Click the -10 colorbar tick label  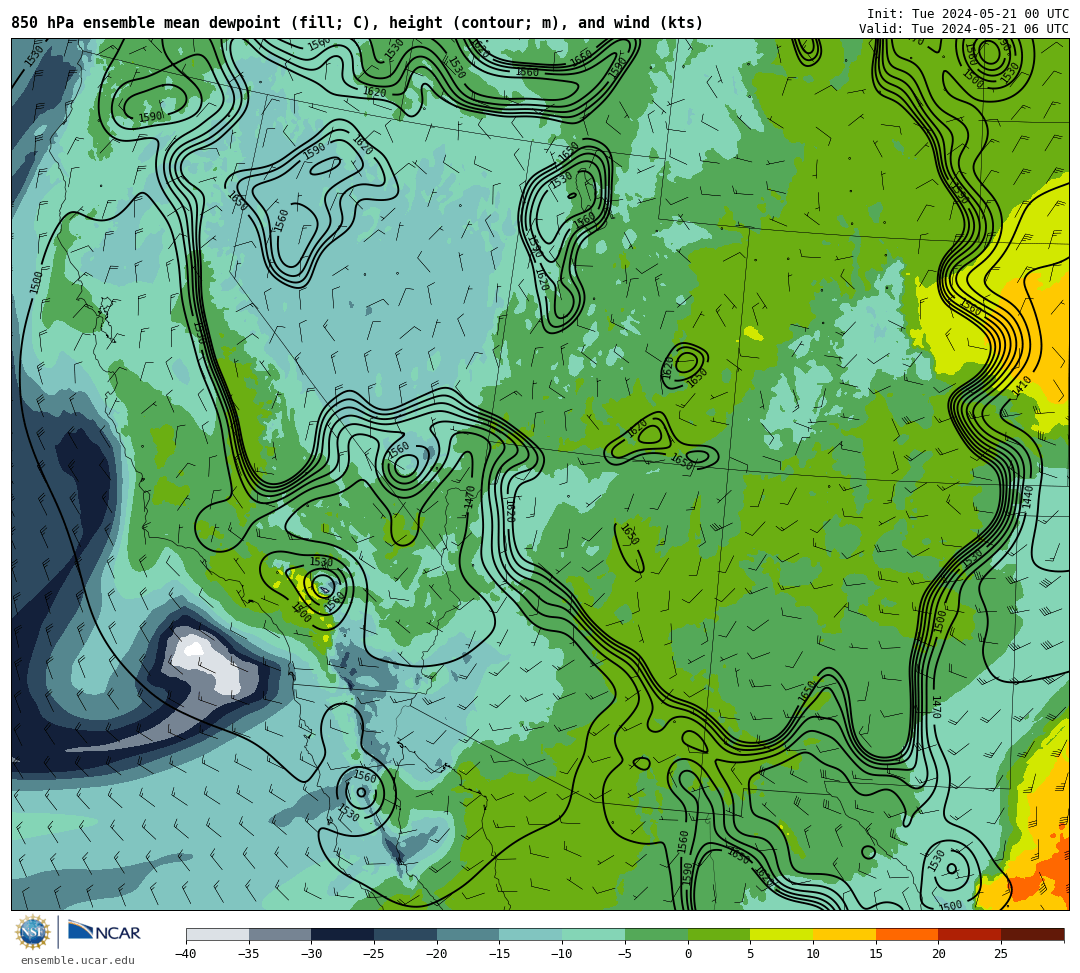562,954
